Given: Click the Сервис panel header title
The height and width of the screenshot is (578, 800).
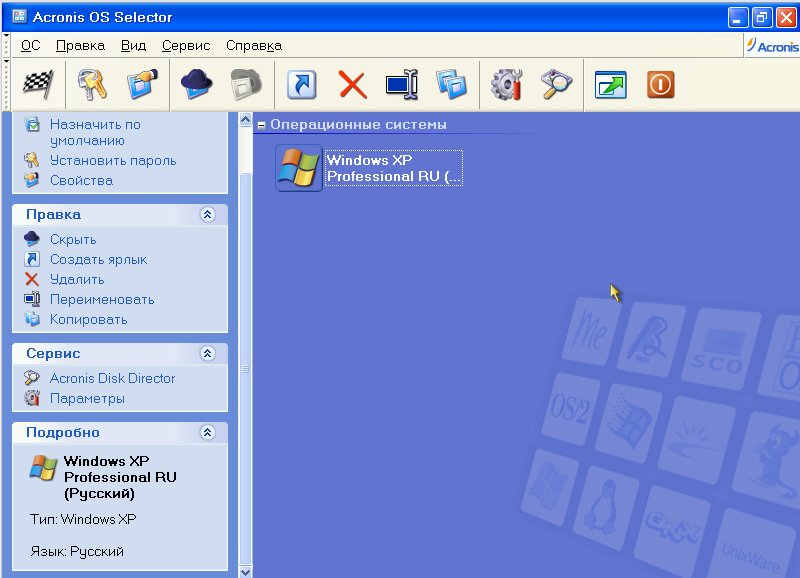Looking at the screenshot, I should pyautogui.click(x=53, y=353).
